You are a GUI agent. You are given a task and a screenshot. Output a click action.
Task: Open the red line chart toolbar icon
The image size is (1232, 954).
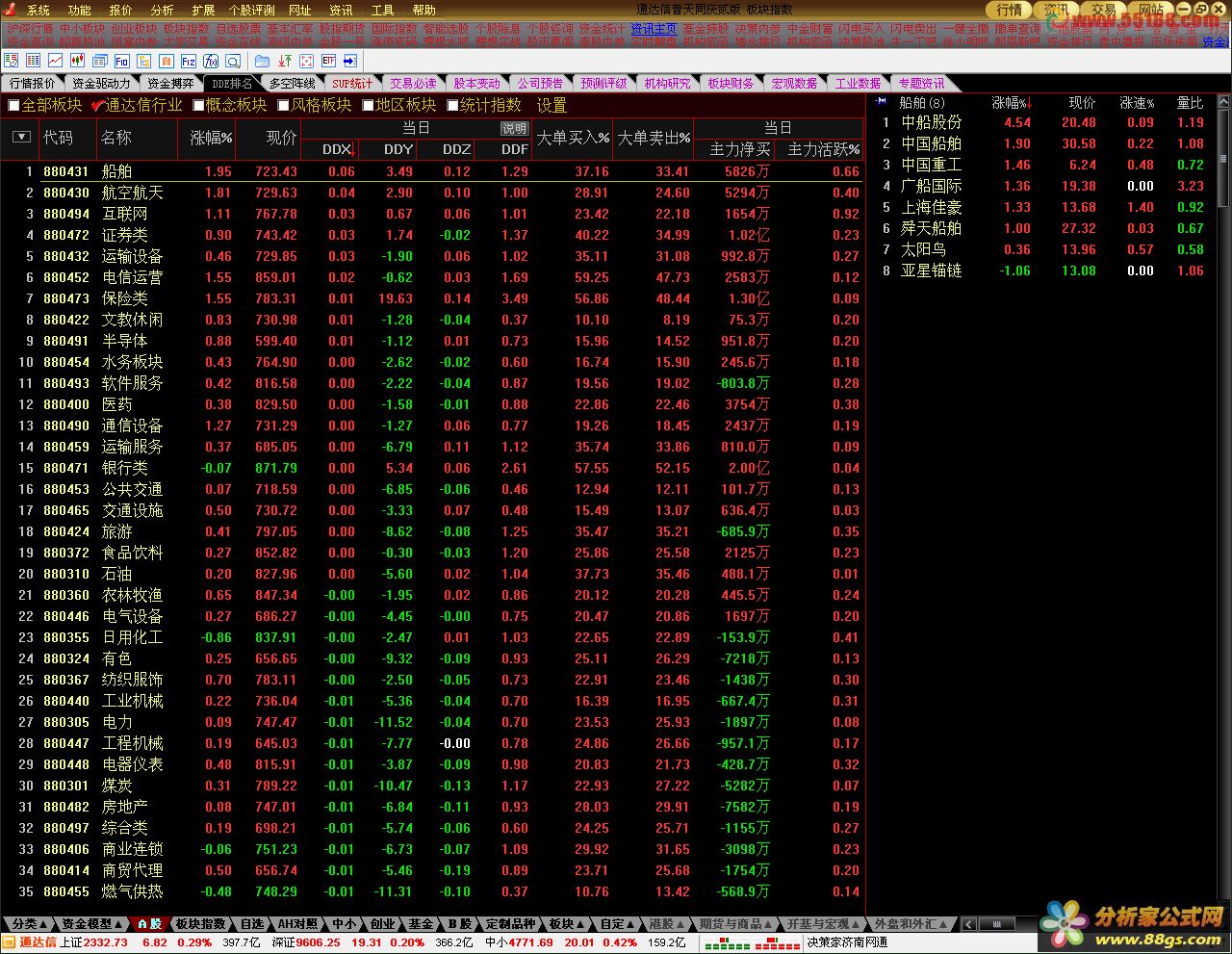[55, 61]
